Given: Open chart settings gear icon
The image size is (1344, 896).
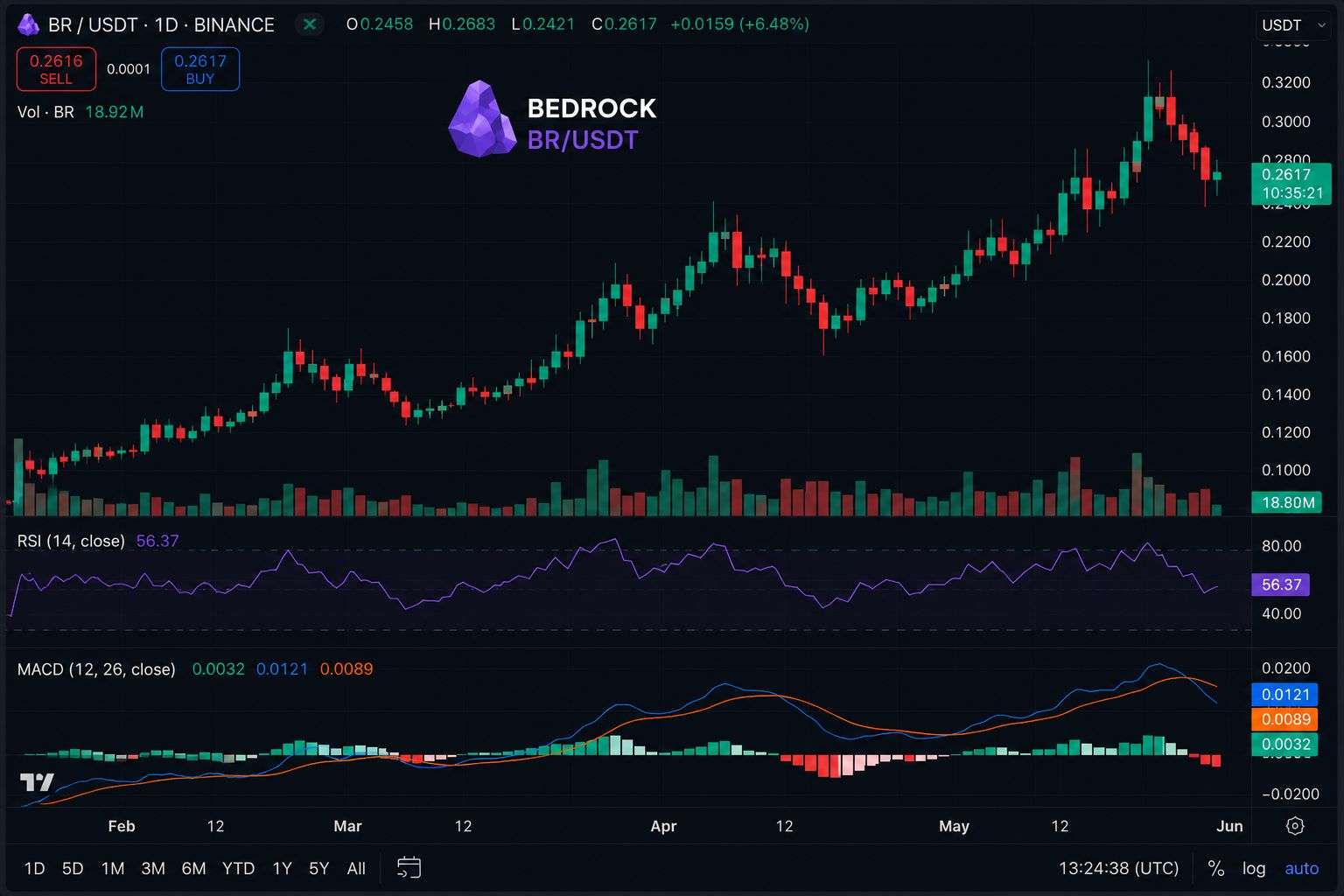Looking at the screenshot, I should (x=1296, y=826).
